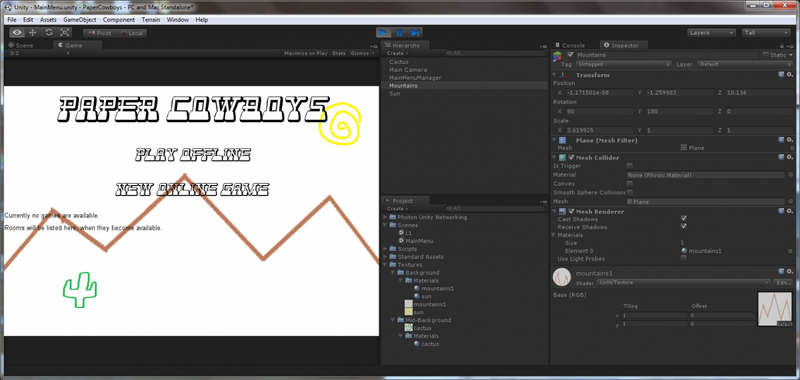Open the Tag dropdown showing Untagged

click(623, 64)
